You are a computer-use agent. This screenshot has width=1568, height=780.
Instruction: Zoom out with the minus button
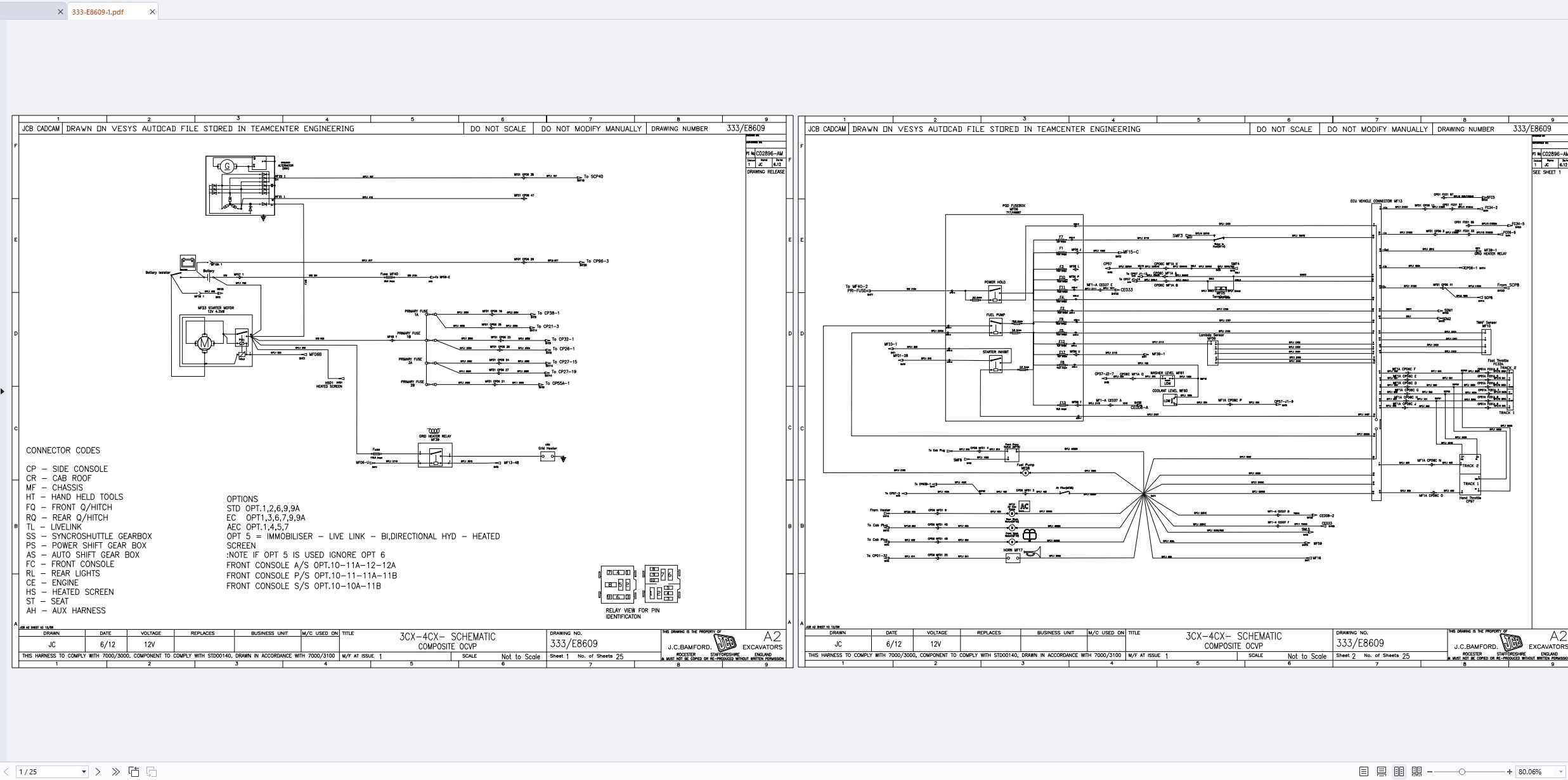(x=1430, y=772)
